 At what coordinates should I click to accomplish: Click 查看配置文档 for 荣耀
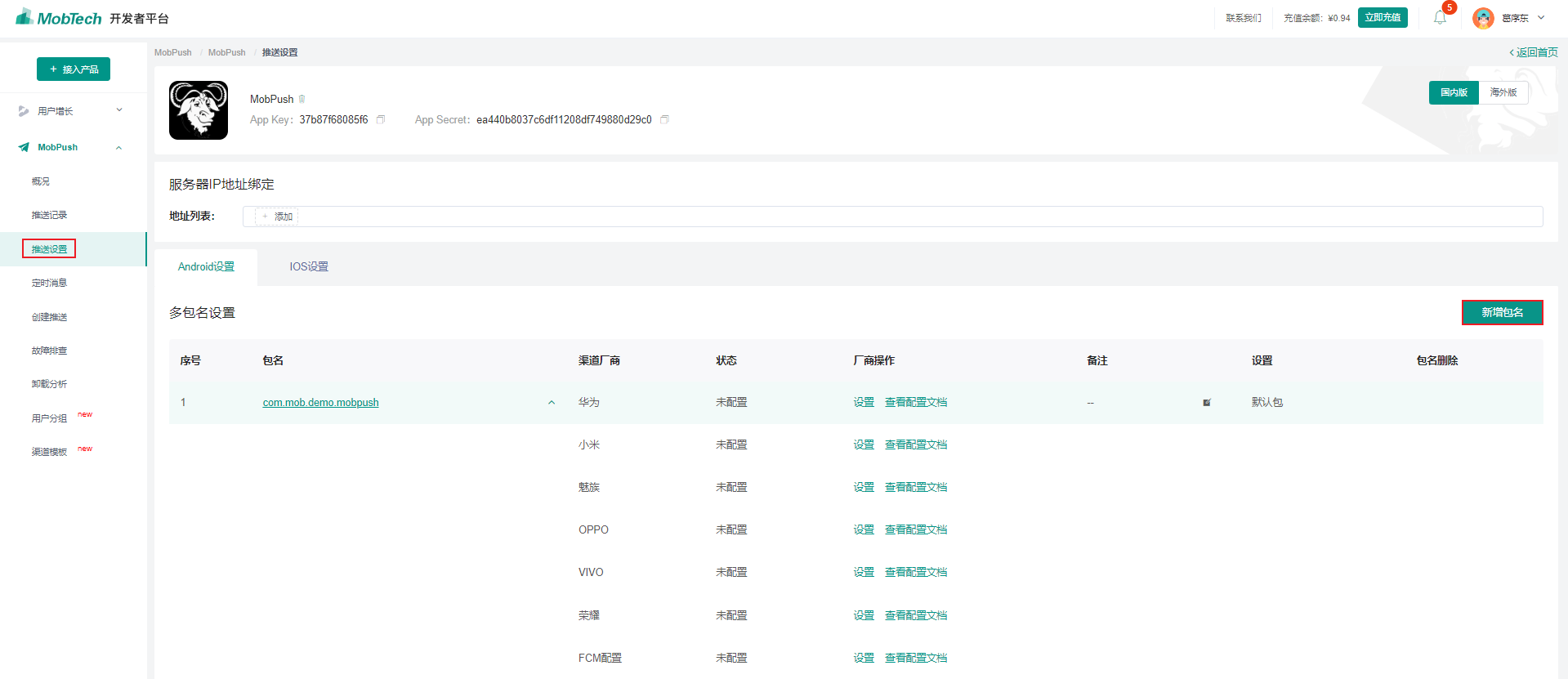click(x=916, y=615)
